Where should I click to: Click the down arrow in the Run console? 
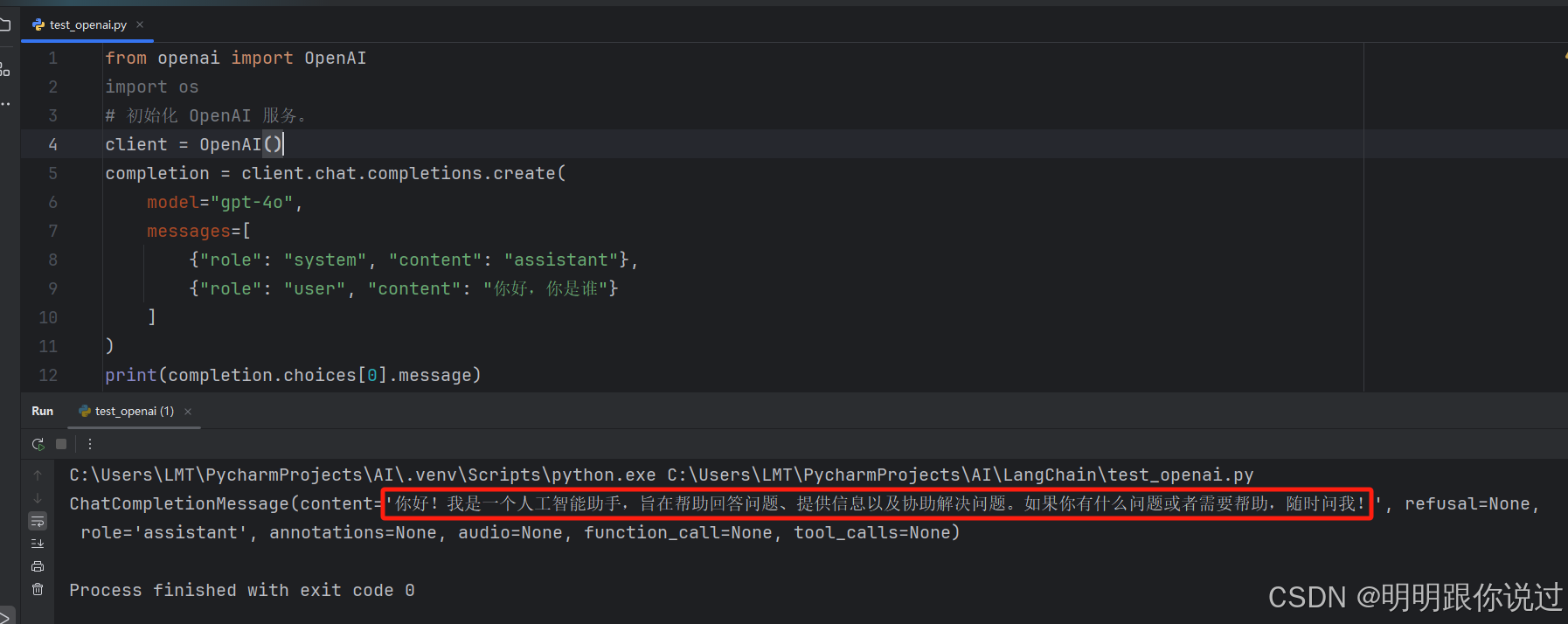pyautogui.click(x=38, y=497)
